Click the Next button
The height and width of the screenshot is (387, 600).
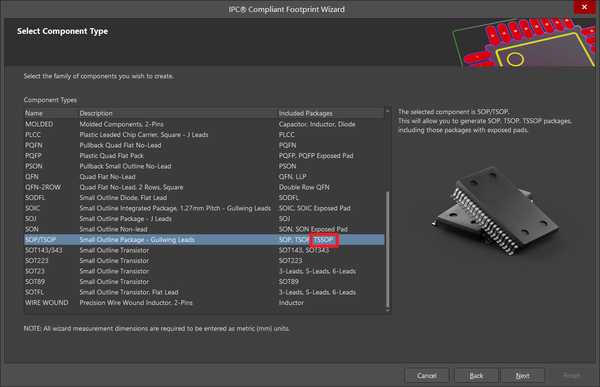pos(522,376)
